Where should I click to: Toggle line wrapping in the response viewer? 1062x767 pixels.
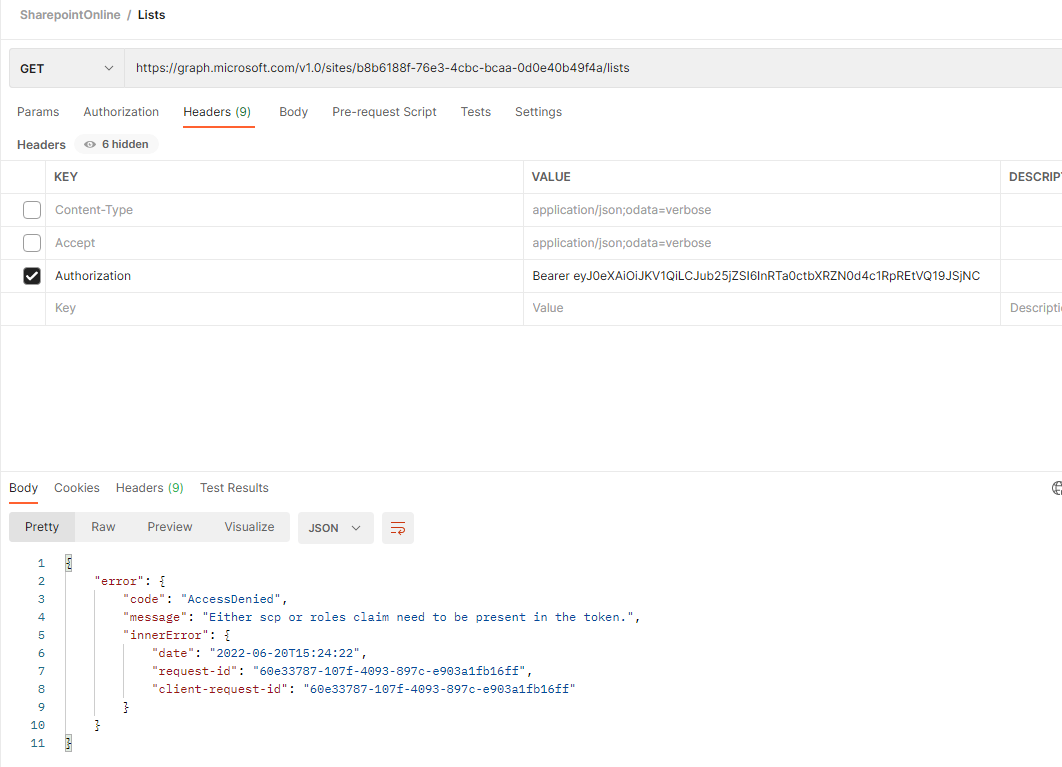point(398,527)
